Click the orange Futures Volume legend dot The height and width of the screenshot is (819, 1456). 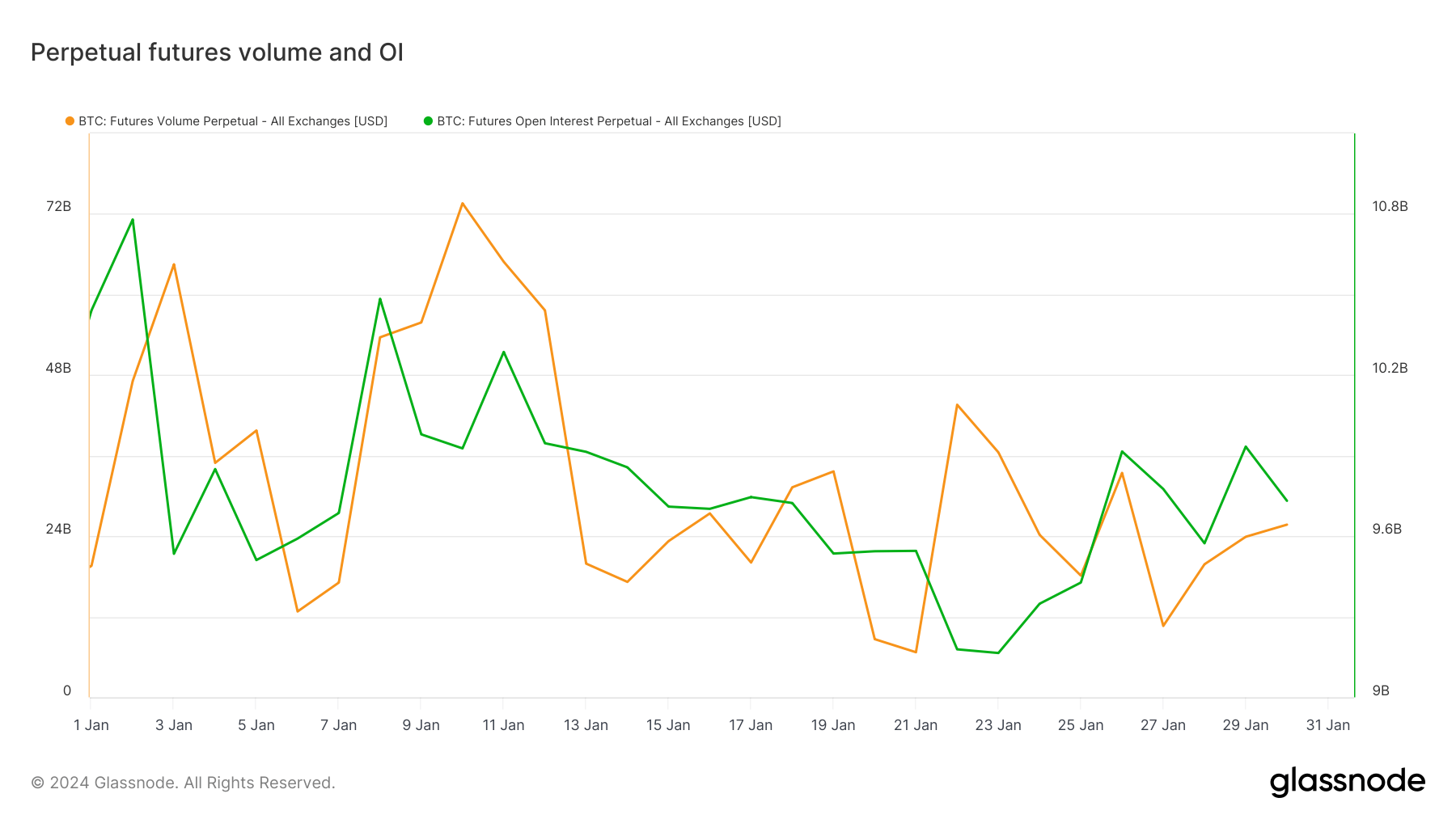(70, 121)
